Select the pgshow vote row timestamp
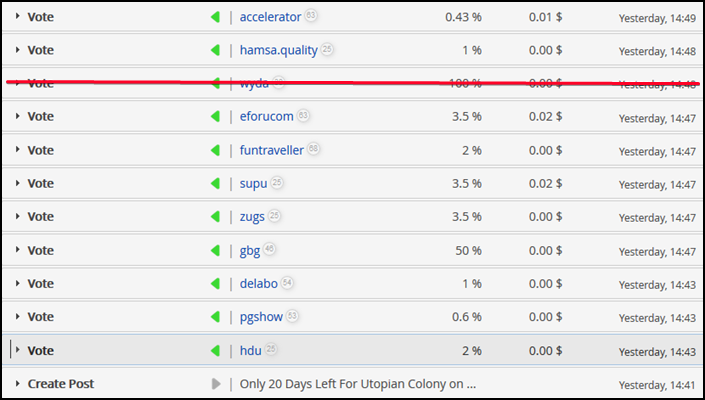The width and height of the screenshot is (705, 400). [657, 317]
